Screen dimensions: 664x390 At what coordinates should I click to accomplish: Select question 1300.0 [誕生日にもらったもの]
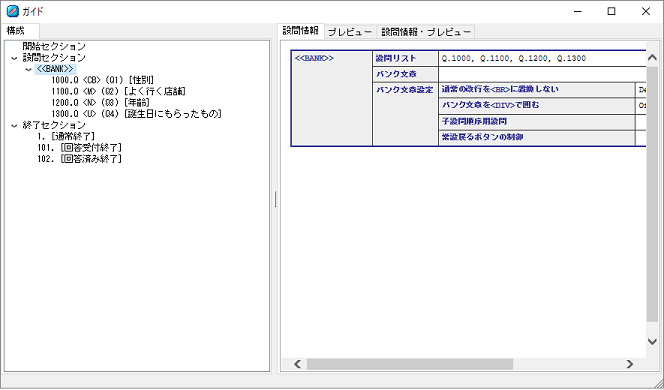[x=137, y=114]
